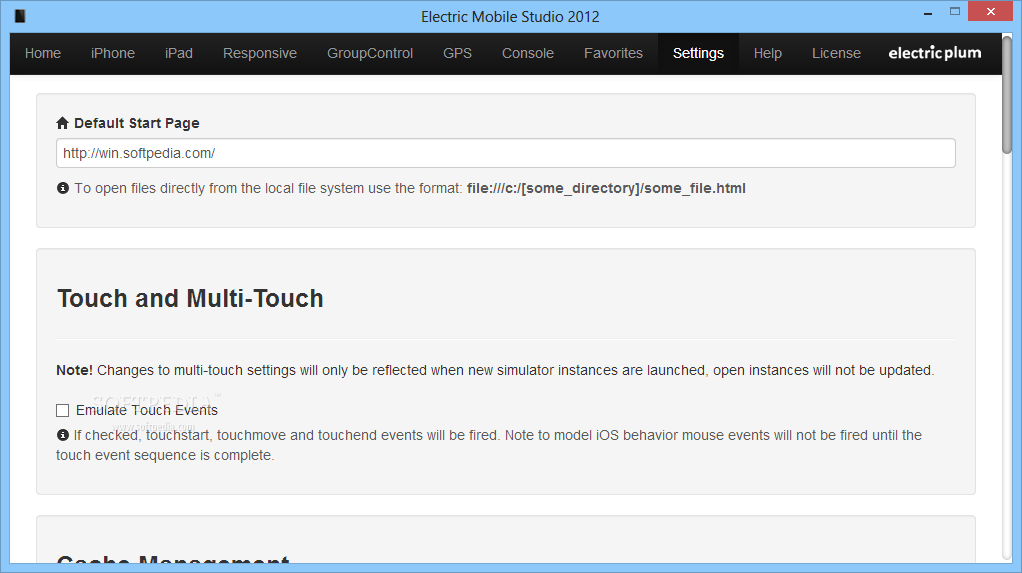The image size is (1022, 573).
Task: Open the Responsive tab
Action: click(260, 53)
